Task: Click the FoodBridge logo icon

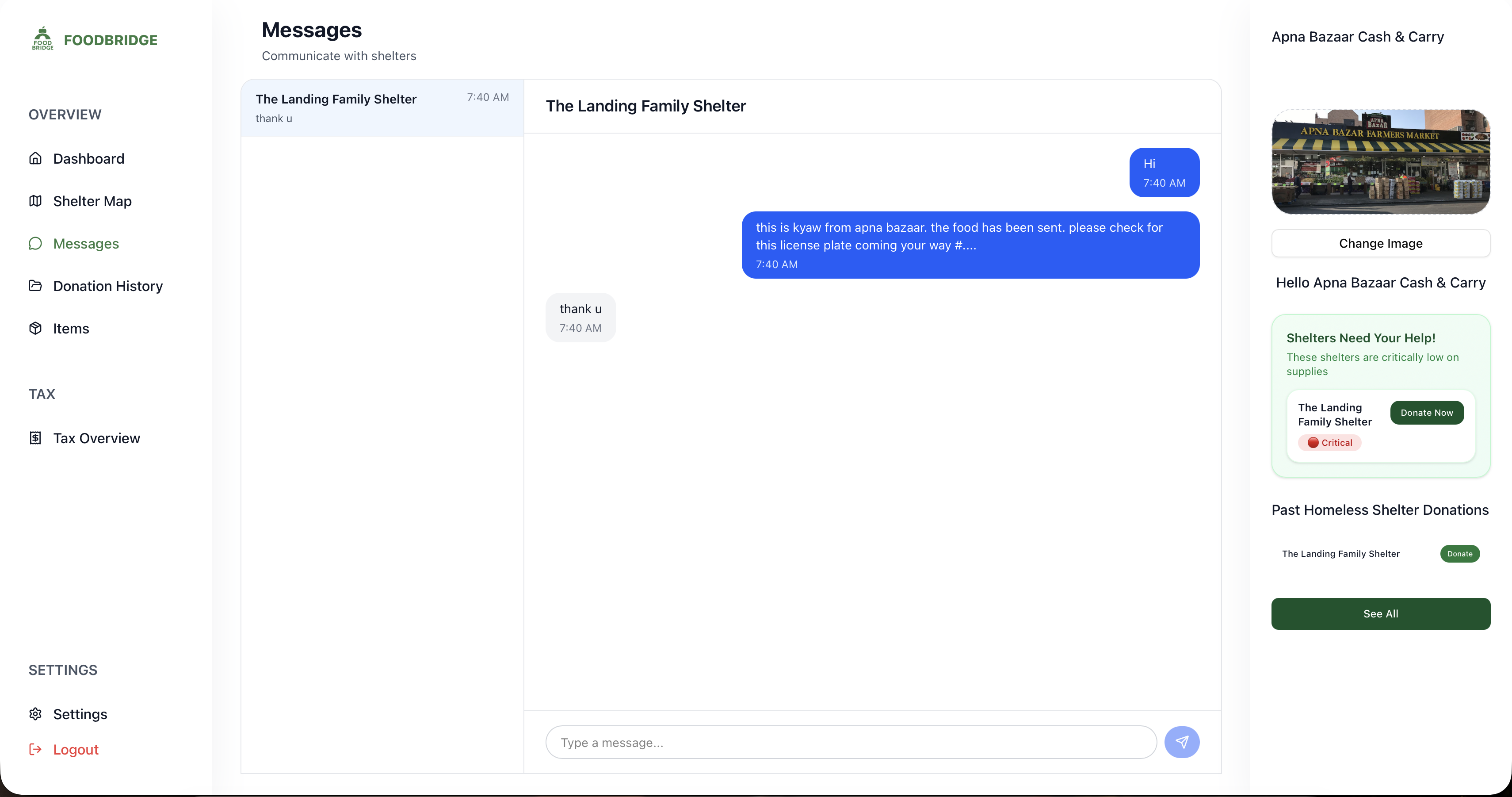Action: (x=42, y=39)
